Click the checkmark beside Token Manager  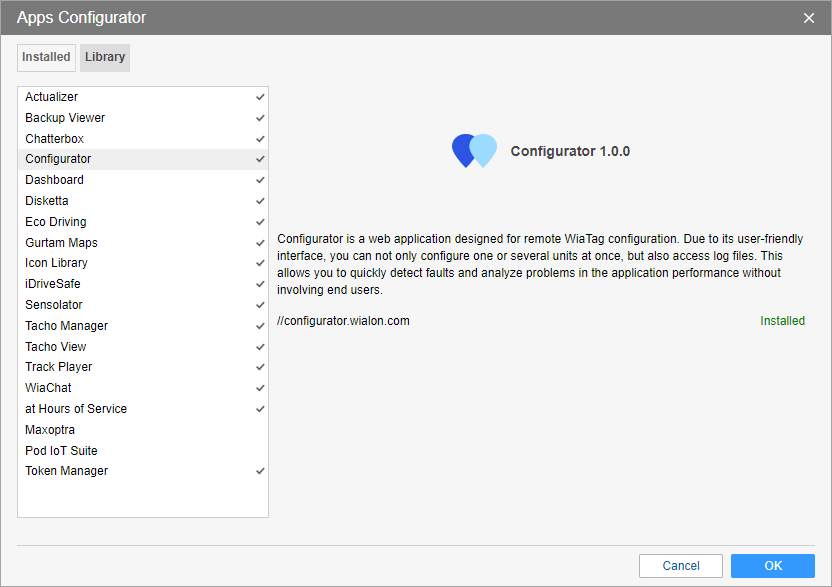[x=260, y=471]
